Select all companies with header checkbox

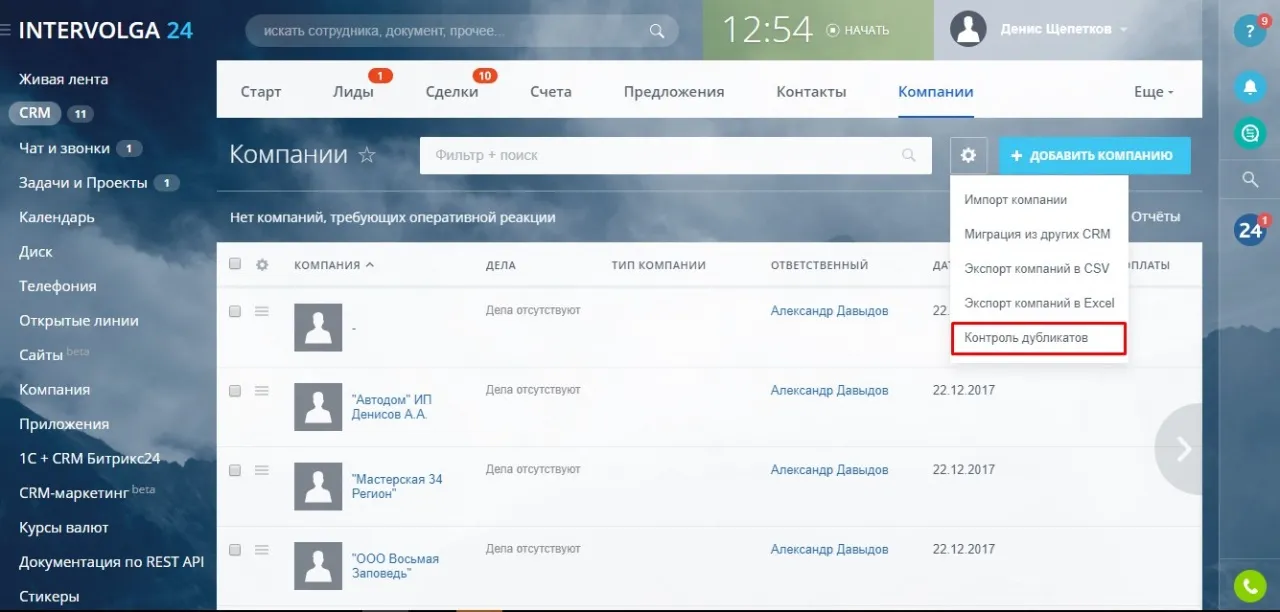coord(234,263)
